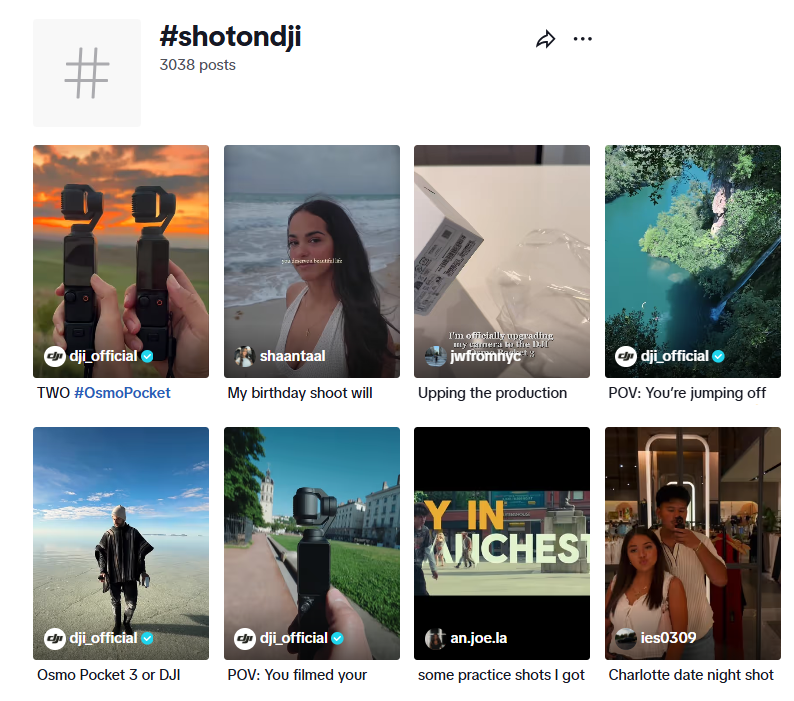The image size is (794, 701).
Task: Open the three-dot more options menu
Action: pos(583,39)
